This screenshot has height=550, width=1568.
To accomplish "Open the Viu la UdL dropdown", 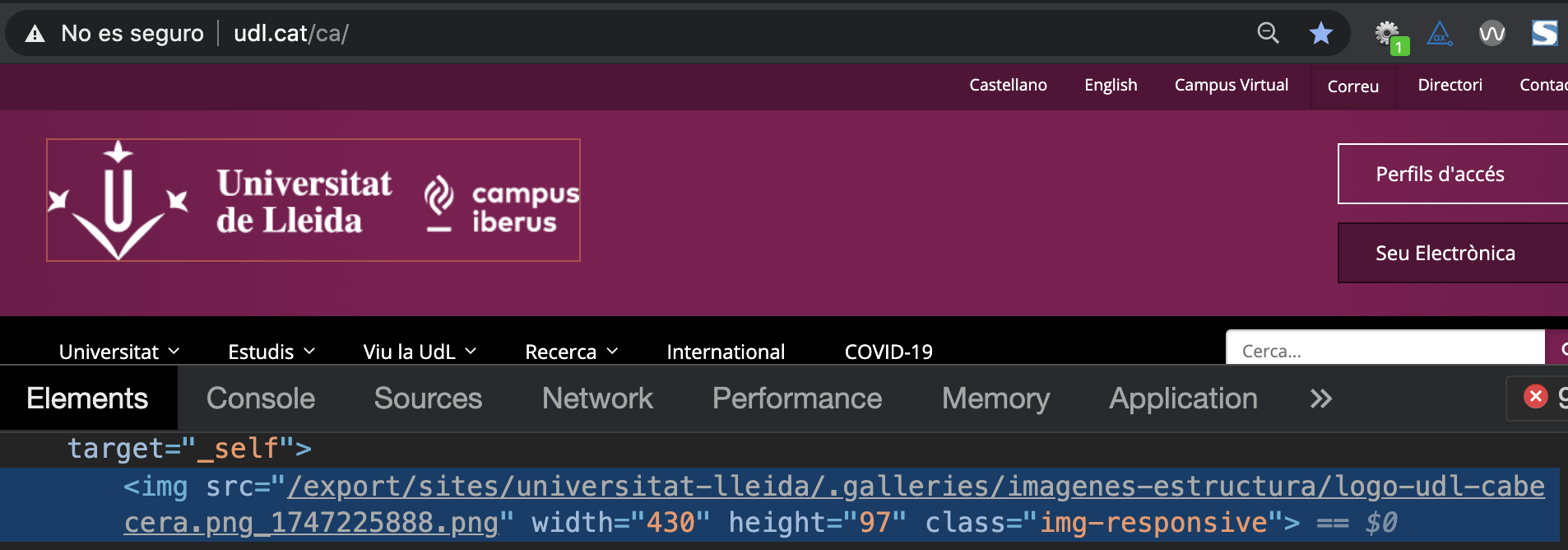I will (x=420, y=352).
